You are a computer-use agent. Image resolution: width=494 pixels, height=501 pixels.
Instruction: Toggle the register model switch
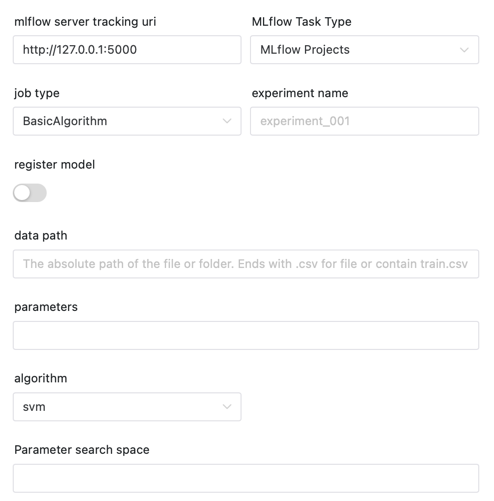coord(30,193)
